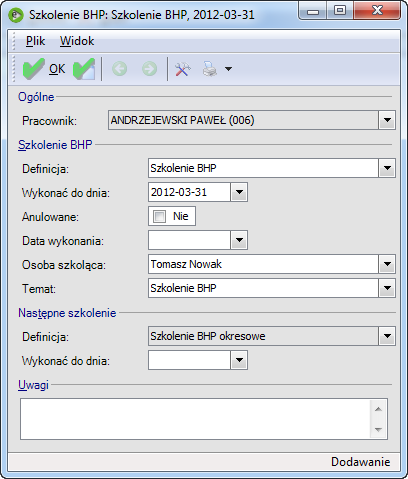408x479 pixels.
Task: Open the Widok menu
Action: [77, 41]
